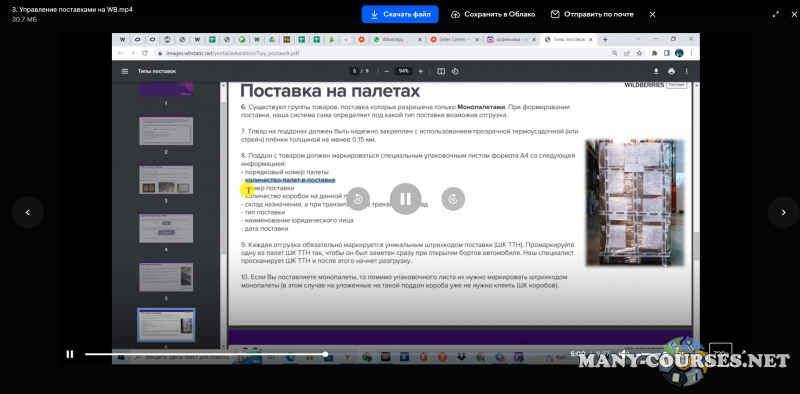
Task: Click the small pause icon in the bottom control bar
Action: (70, 354)
